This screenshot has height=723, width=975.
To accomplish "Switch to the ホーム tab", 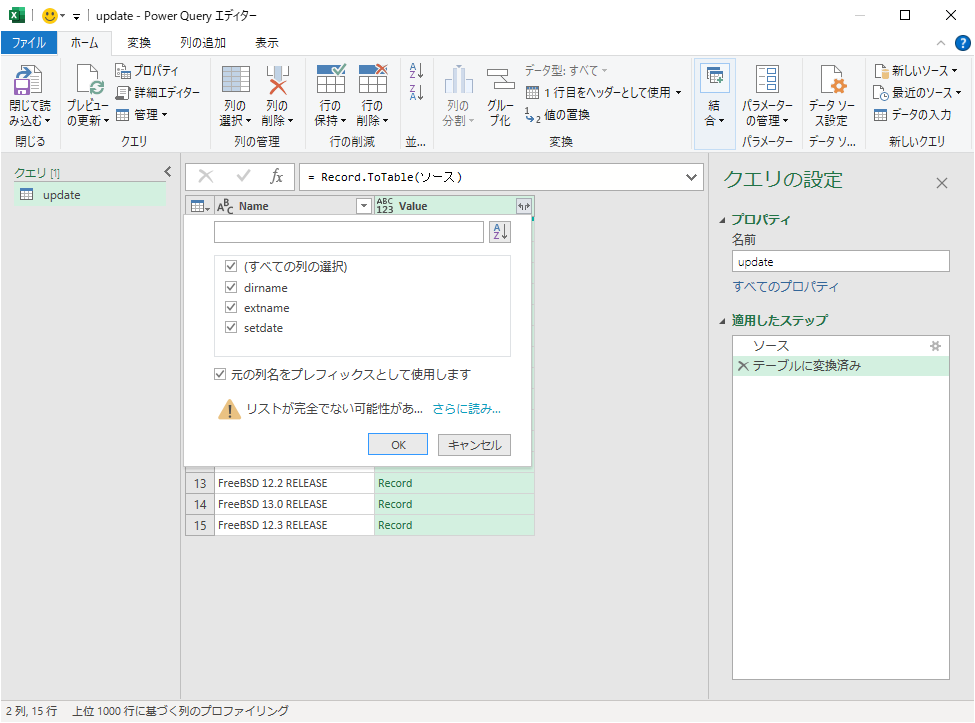I will click(84, 43).
